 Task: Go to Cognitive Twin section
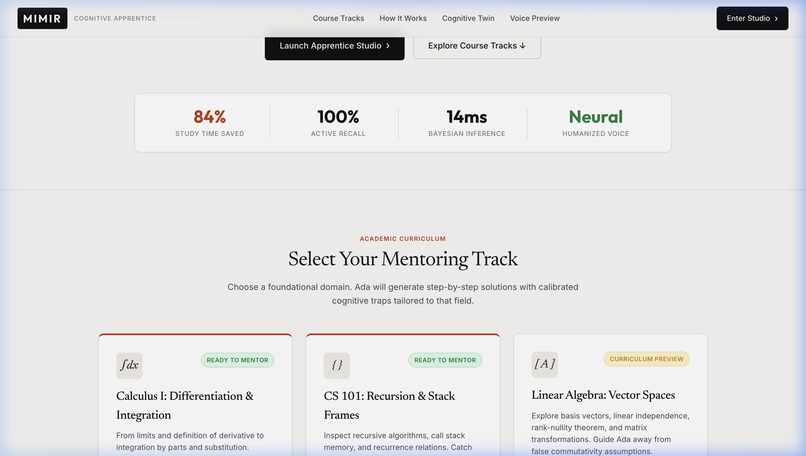468,18
